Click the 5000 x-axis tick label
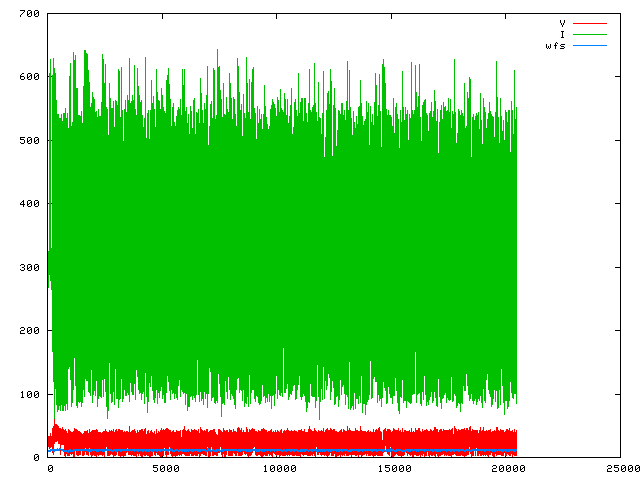Image resolution: width=640 pixels, height=480 pixels. click(x=165, y=469)
